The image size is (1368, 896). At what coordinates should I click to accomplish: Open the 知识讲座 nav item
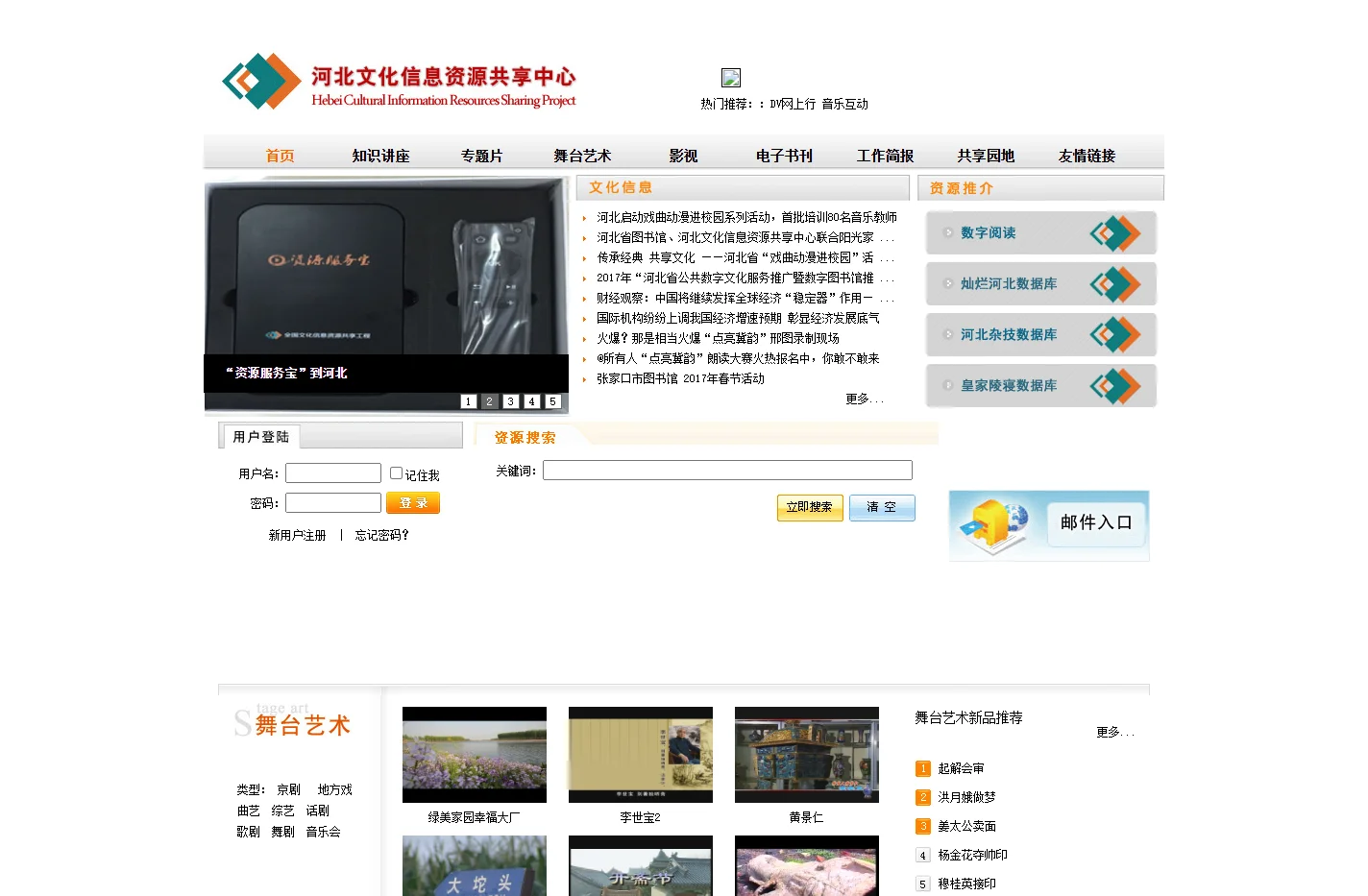click(x=380, y=156)
